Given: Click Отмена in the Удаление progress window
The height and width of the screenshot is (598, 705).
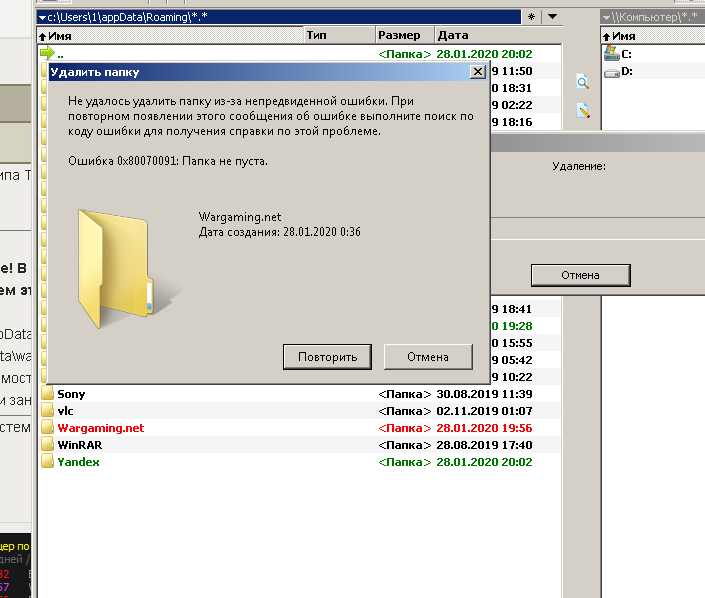Looking at the screenshot, I should point(580,275).
